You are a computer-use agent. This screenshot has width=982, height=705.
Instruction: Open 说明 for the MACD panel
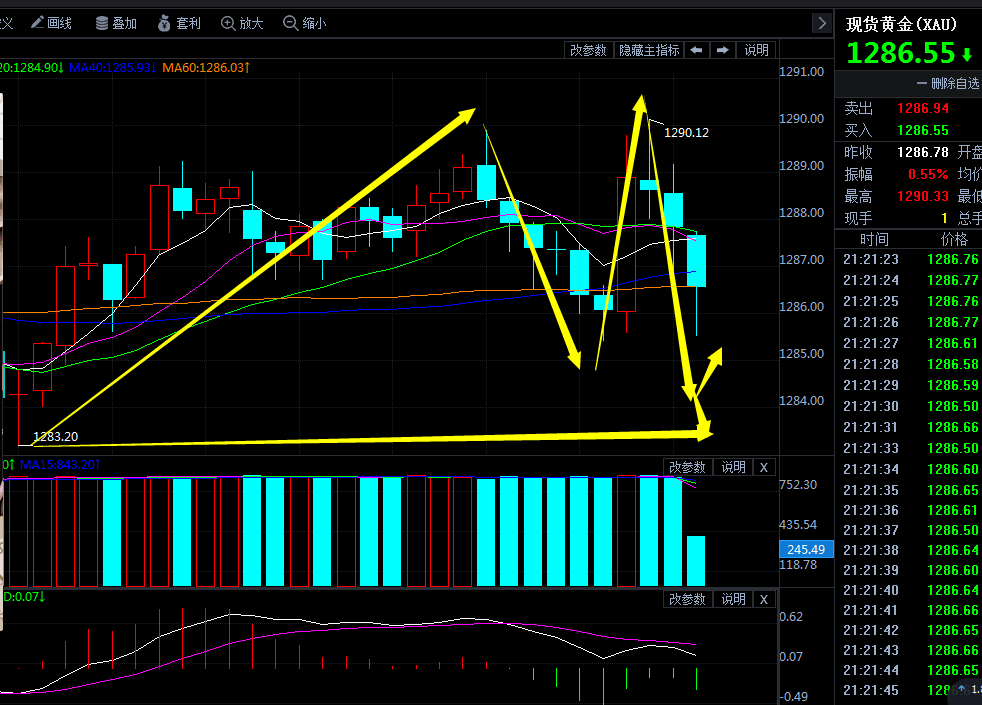click(733, 599)
